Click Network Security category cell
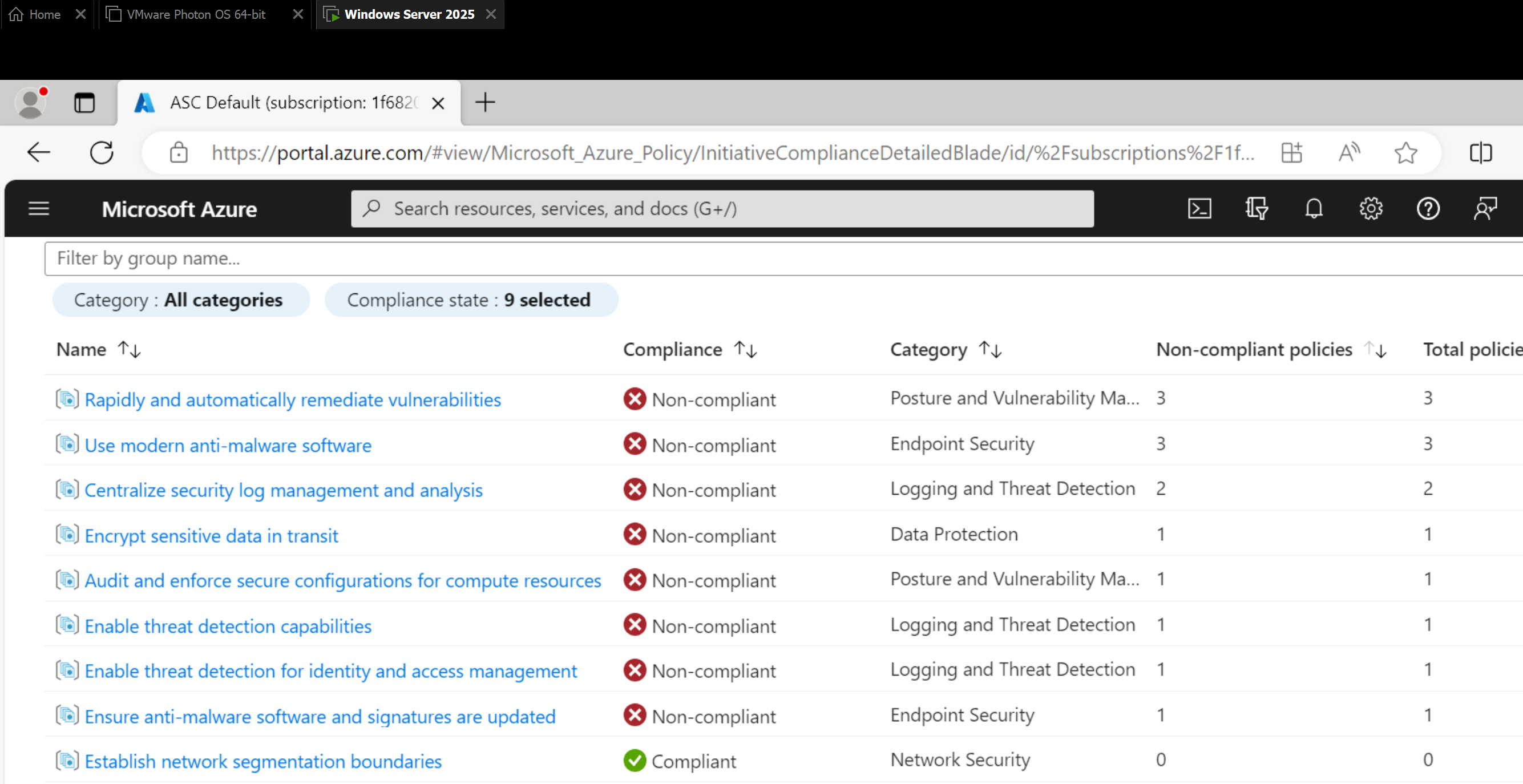1523x784 pixels. pyautogui.click(x=960, y=760)
